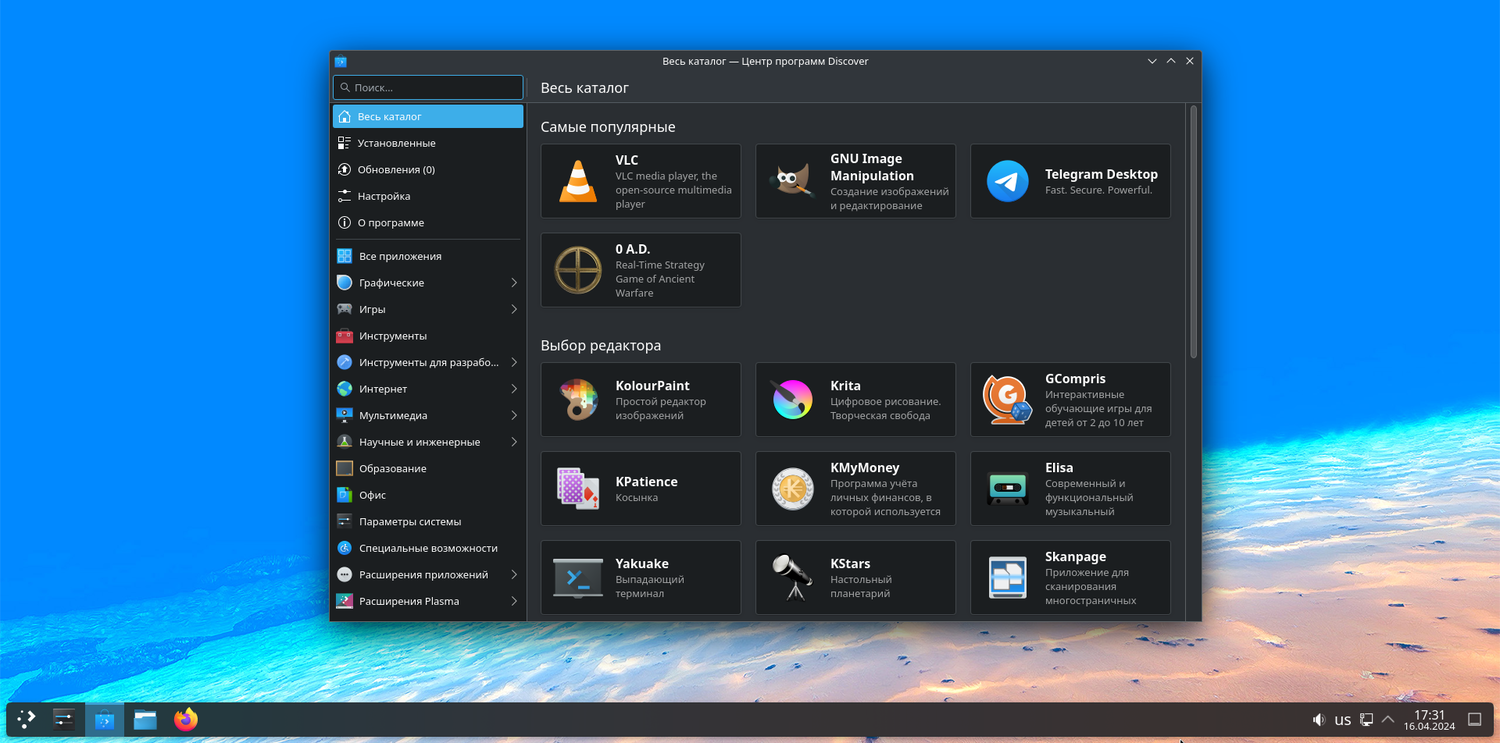Click the search magnifier icon

coord(345,88)
